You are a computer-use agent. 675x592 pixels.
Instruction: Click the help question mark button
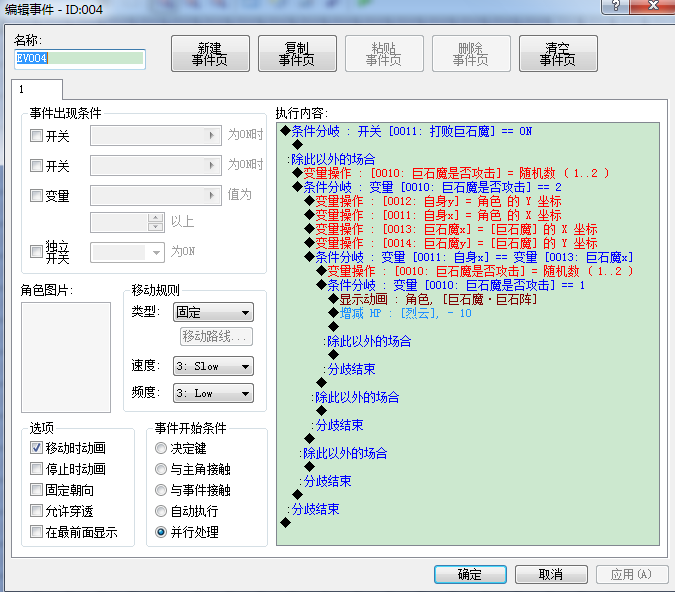tap(616, 6)
